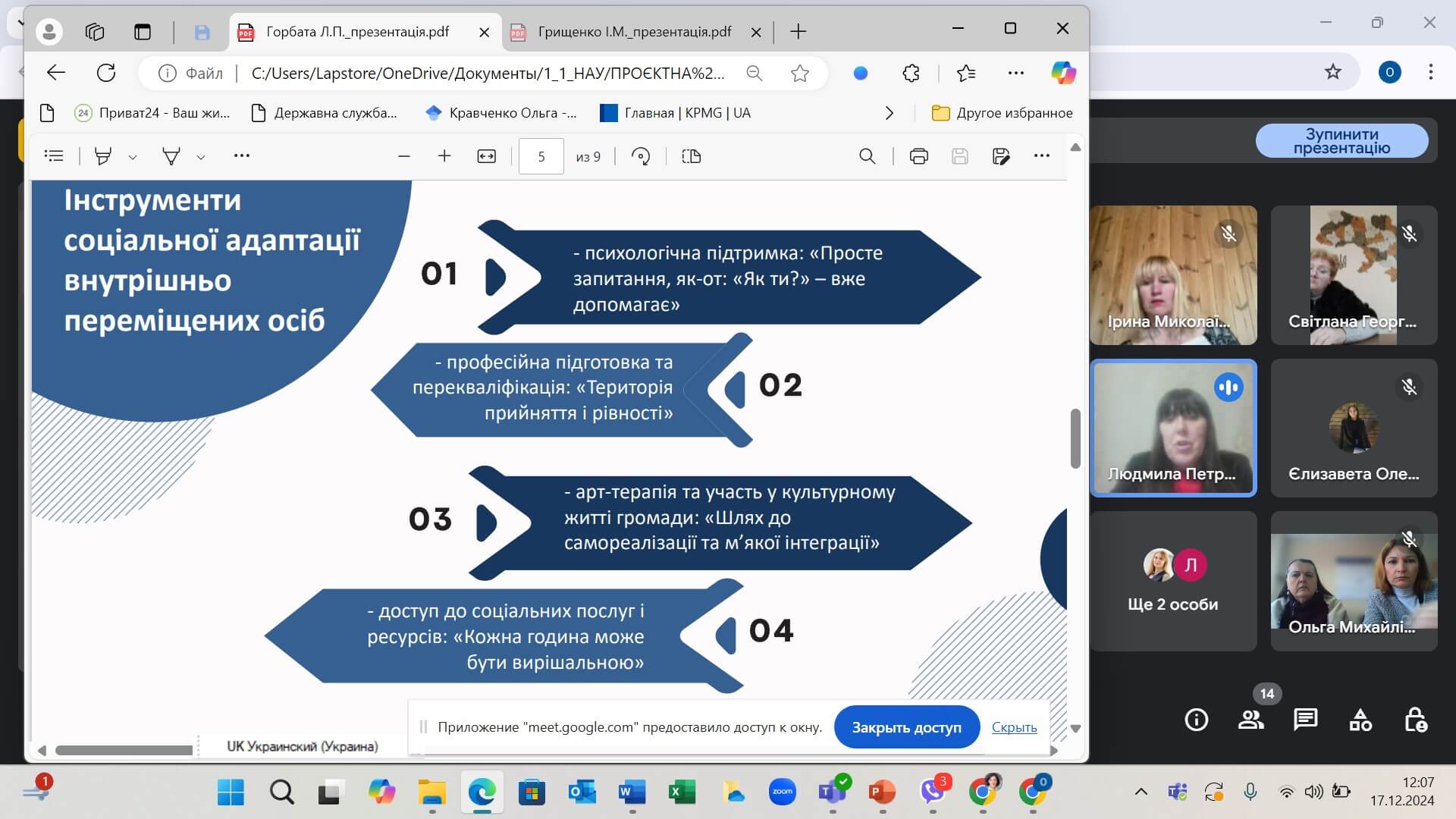Toggle system microphone tray icon
Screen dimensions: 1456x819
(x=1250, y=792)
